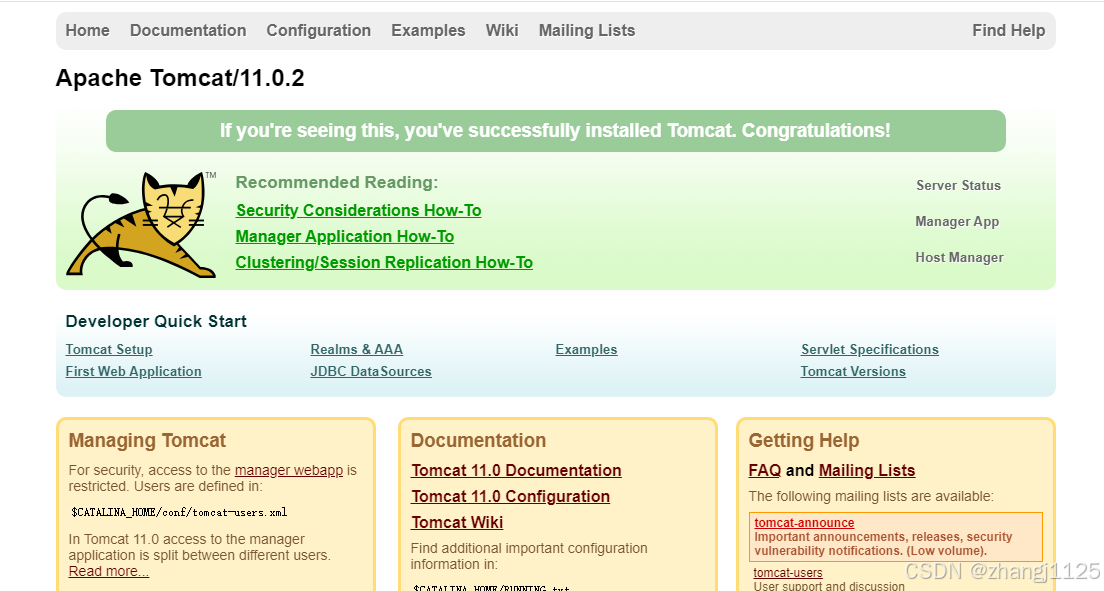
Task: Open Clustering/Session Replication How-To link
Action: click(384, 263)
